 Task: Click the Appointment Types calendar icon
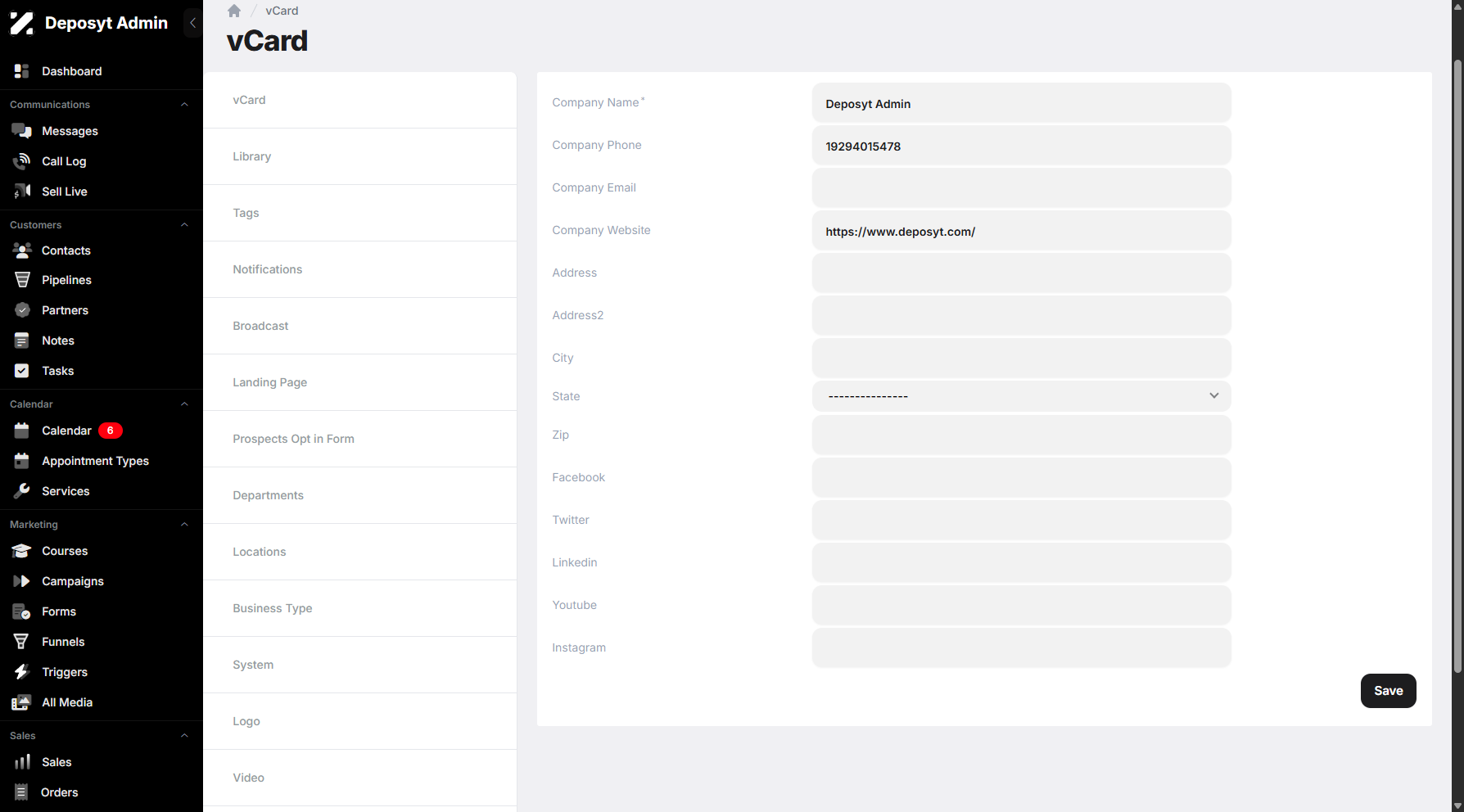tap(22, 461)
